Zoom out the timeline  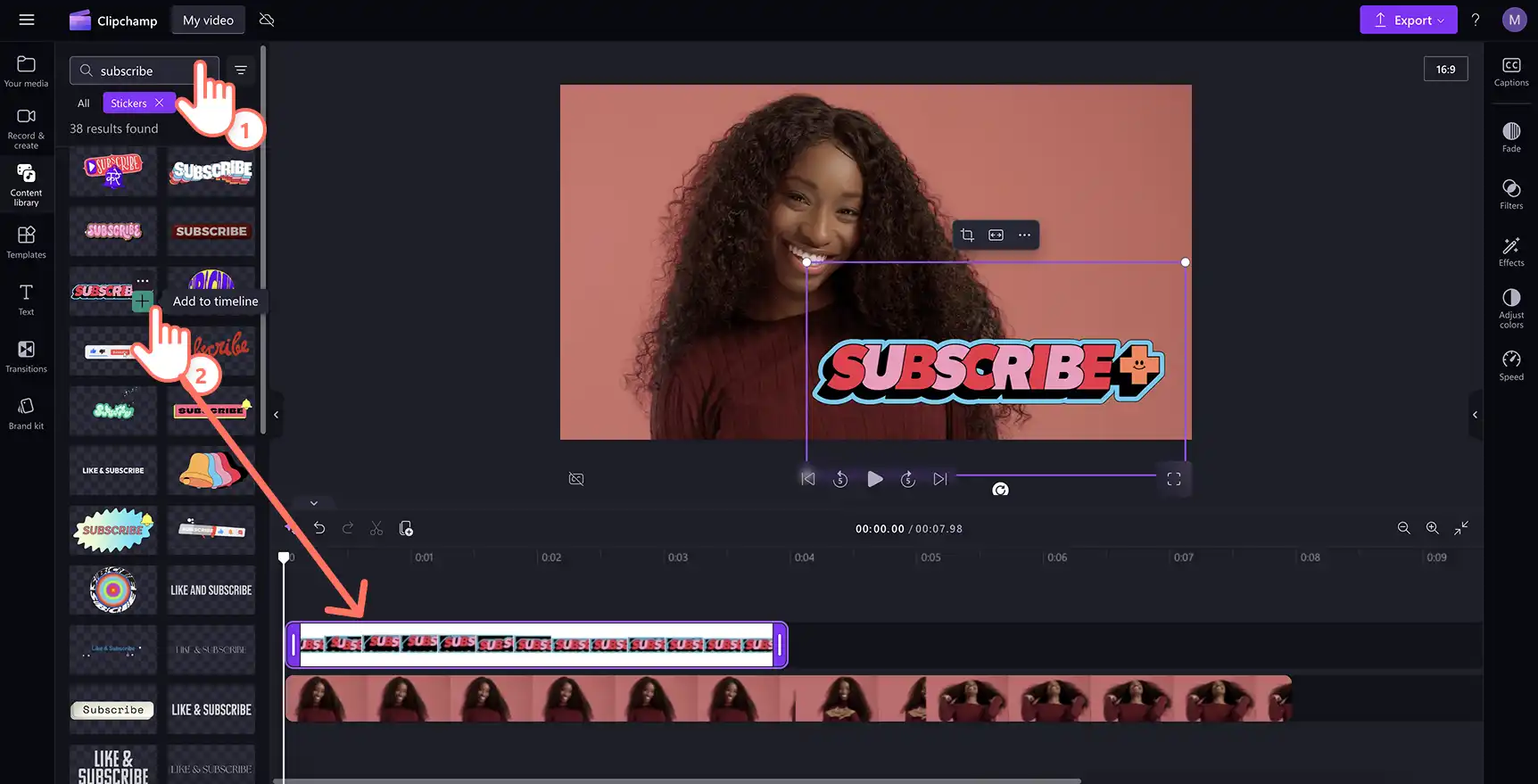point(1403,528)
